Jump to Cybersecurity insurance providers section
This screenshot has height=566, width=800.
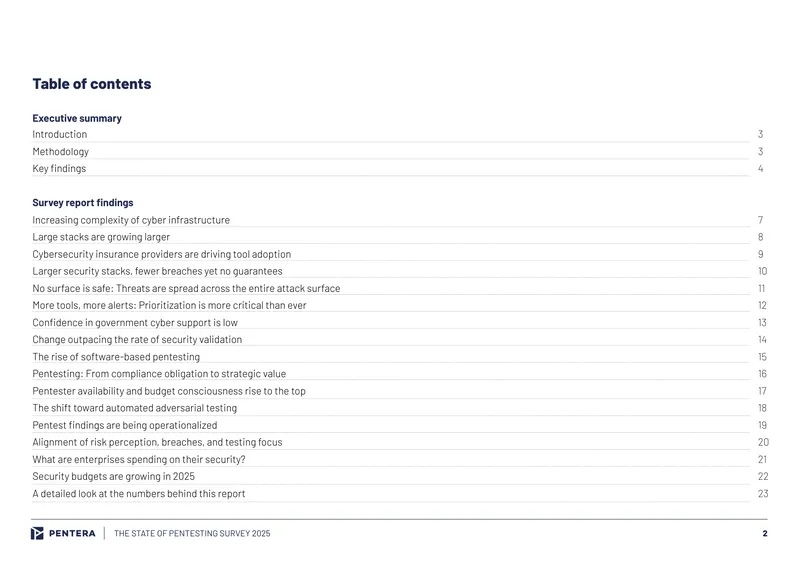pos(162,254)
